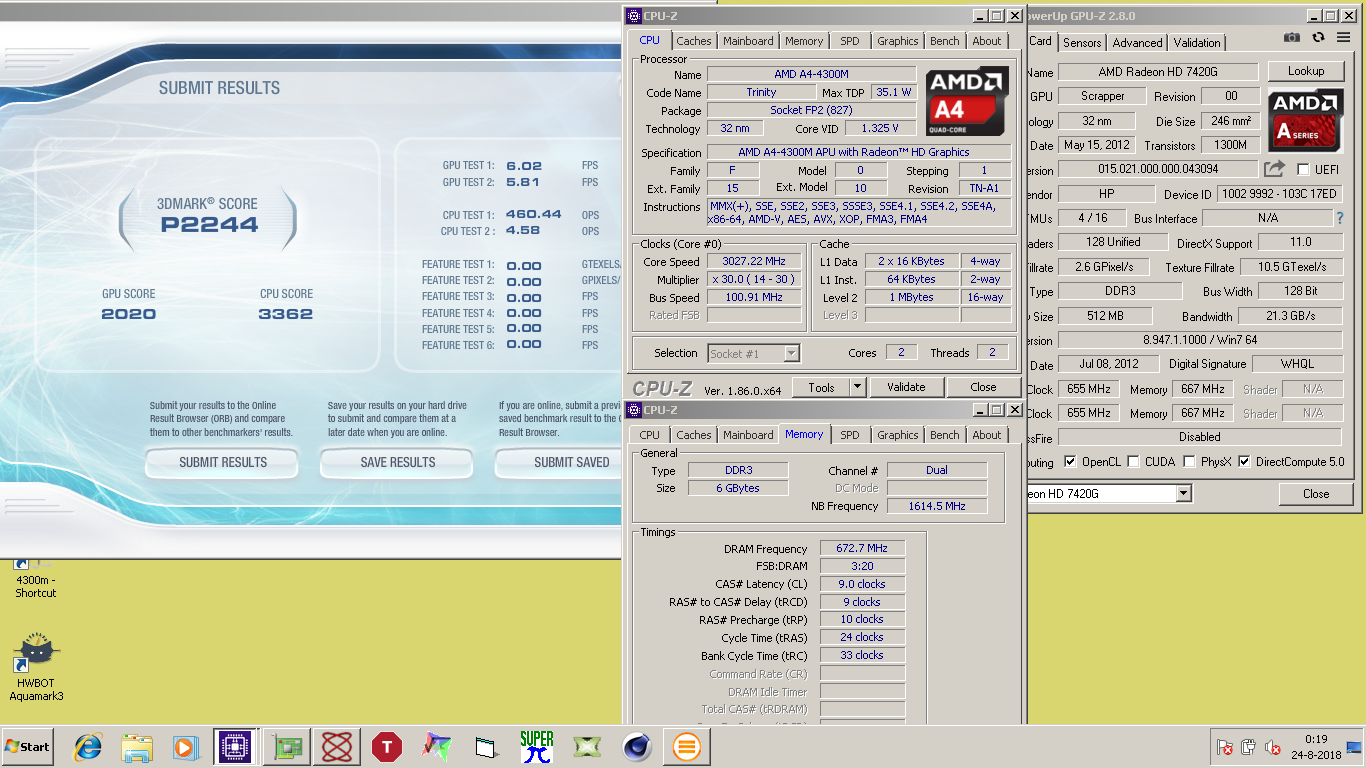1366x768 pixels.
Task: Click the power plug tray icon
Action: (x=1248, y=747)
